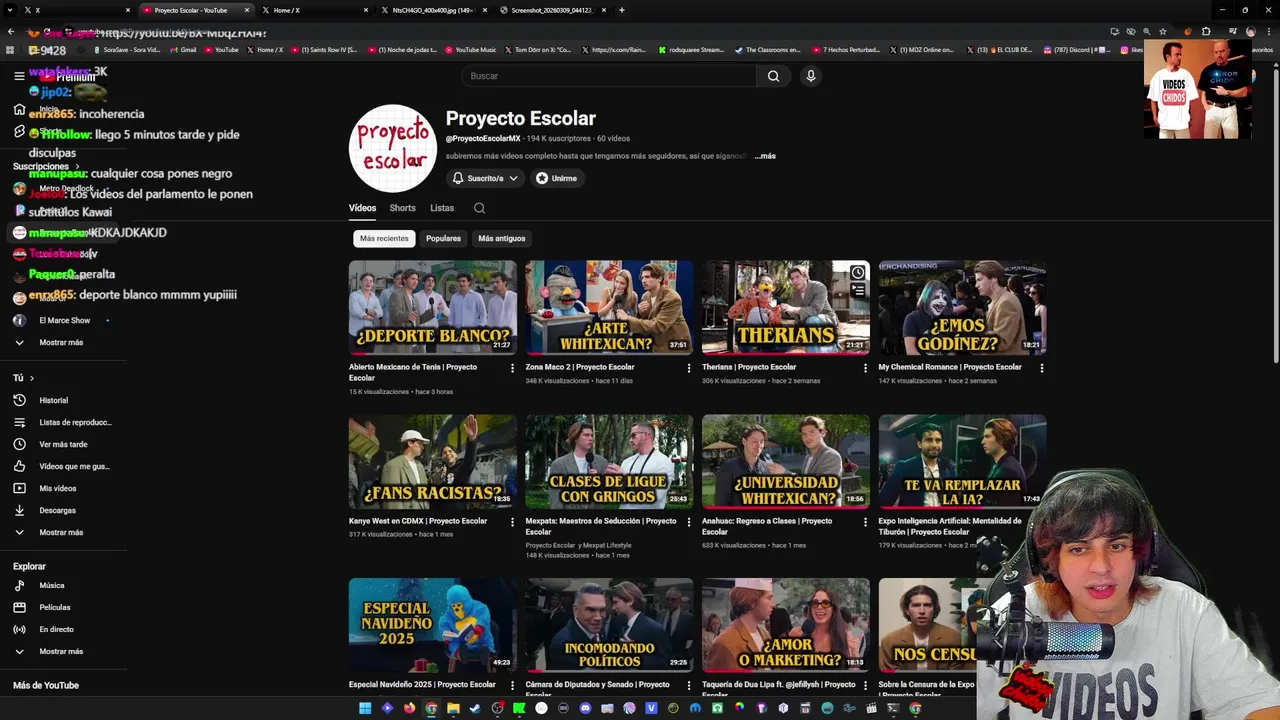
Task: Open Kanye West en CDMX title link
Action: pos(418,521)
